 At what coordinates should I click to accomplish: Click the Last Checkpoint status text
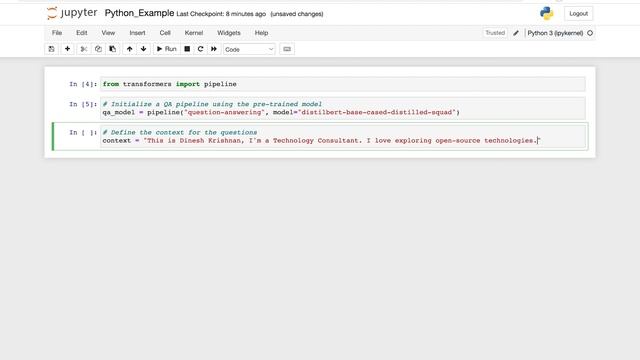221,14
